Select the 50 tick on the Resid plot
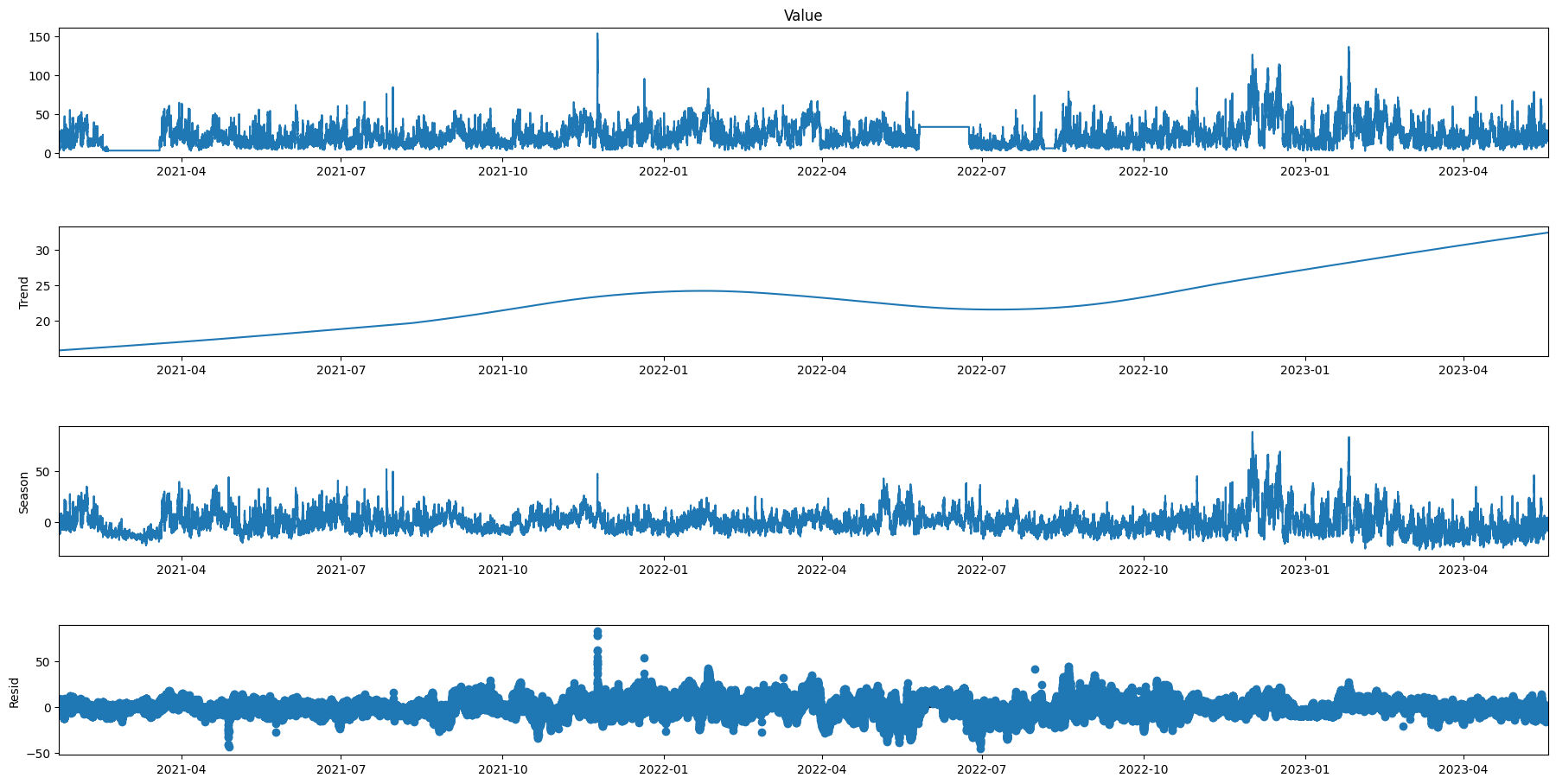 (x=45, y=662)
